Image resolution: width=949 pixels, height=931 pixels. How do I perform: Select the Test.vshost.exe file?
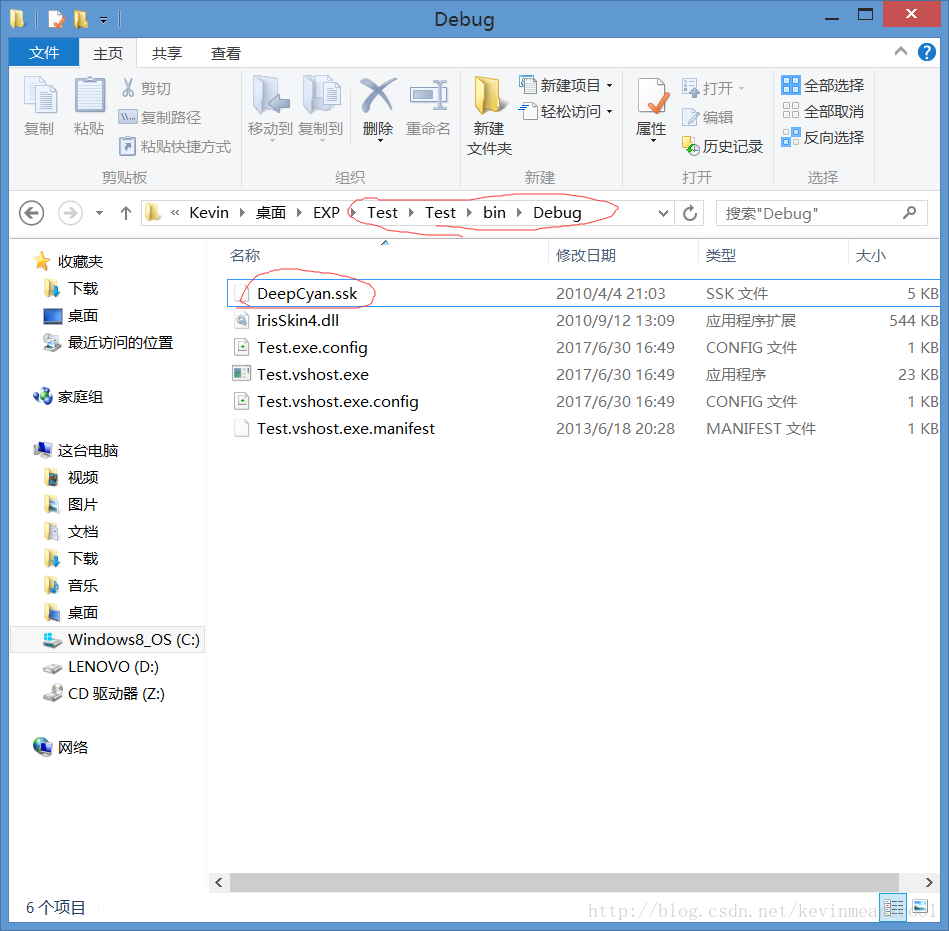point(583,374)
